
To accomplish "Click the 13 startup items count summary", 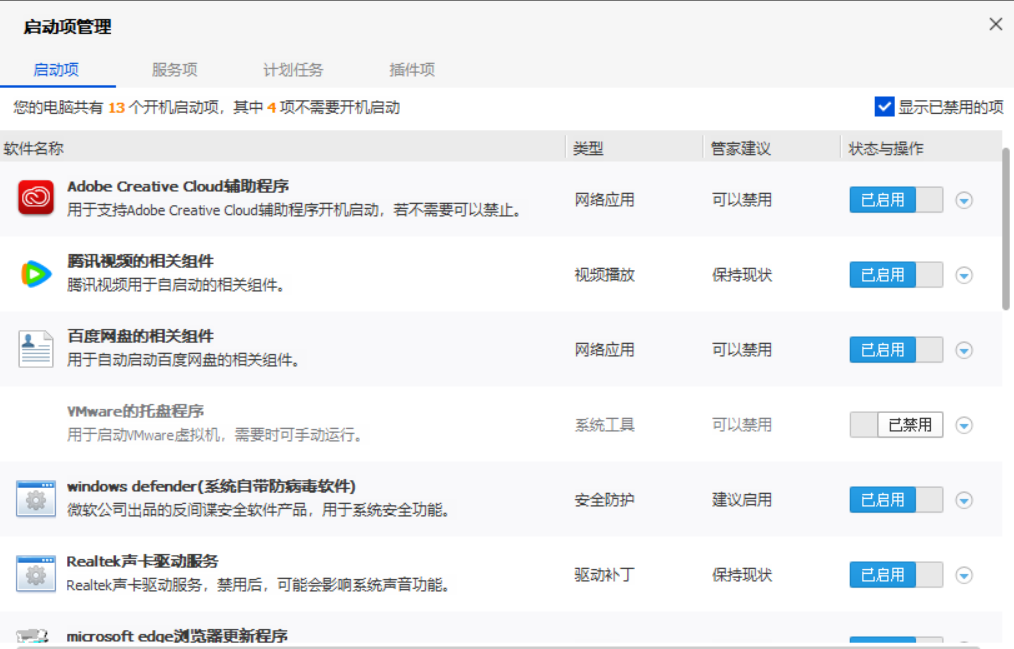I will pyautogui.click(x=206, y=107).
